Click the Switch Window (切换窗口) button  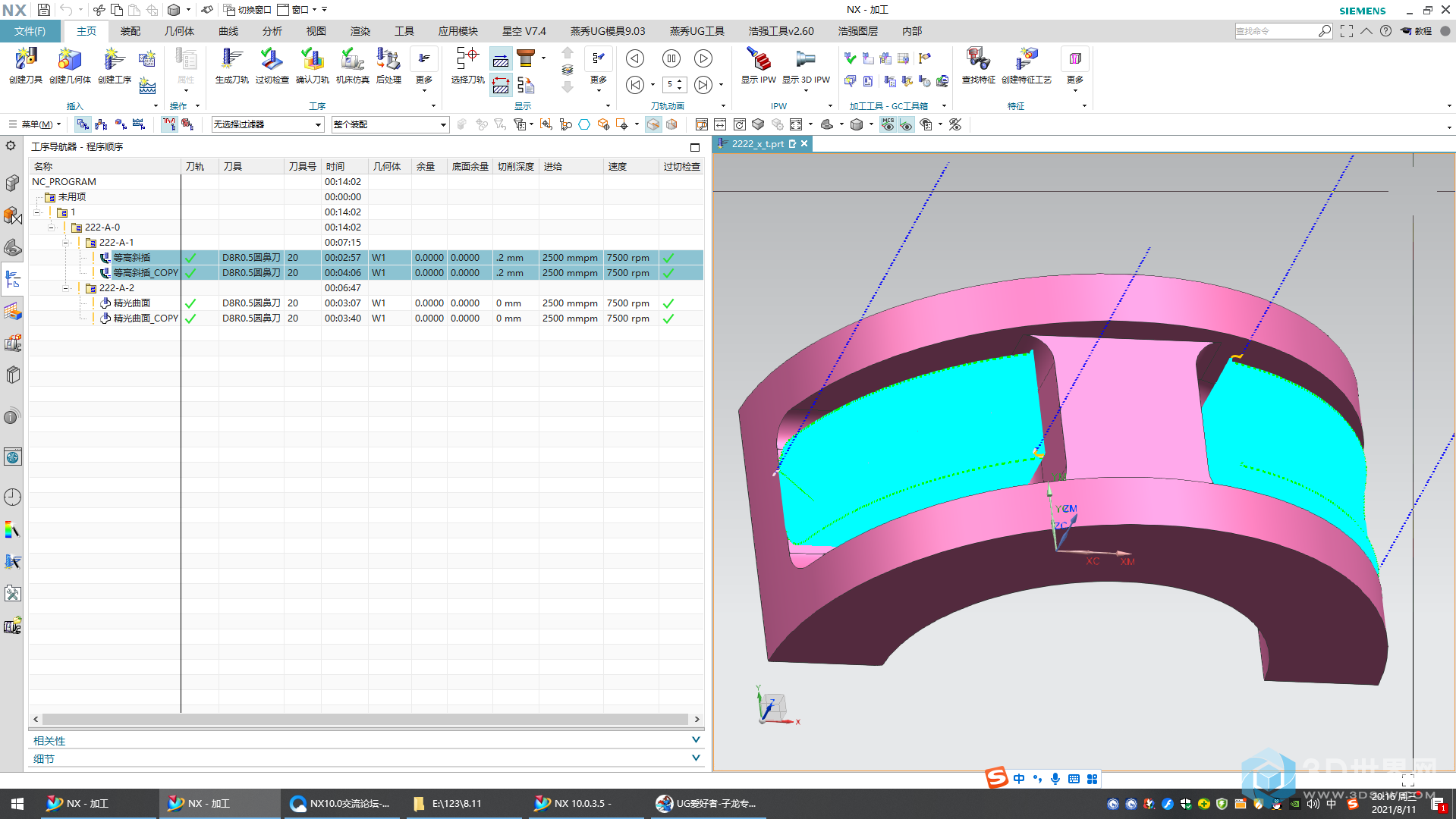[248, 10]
